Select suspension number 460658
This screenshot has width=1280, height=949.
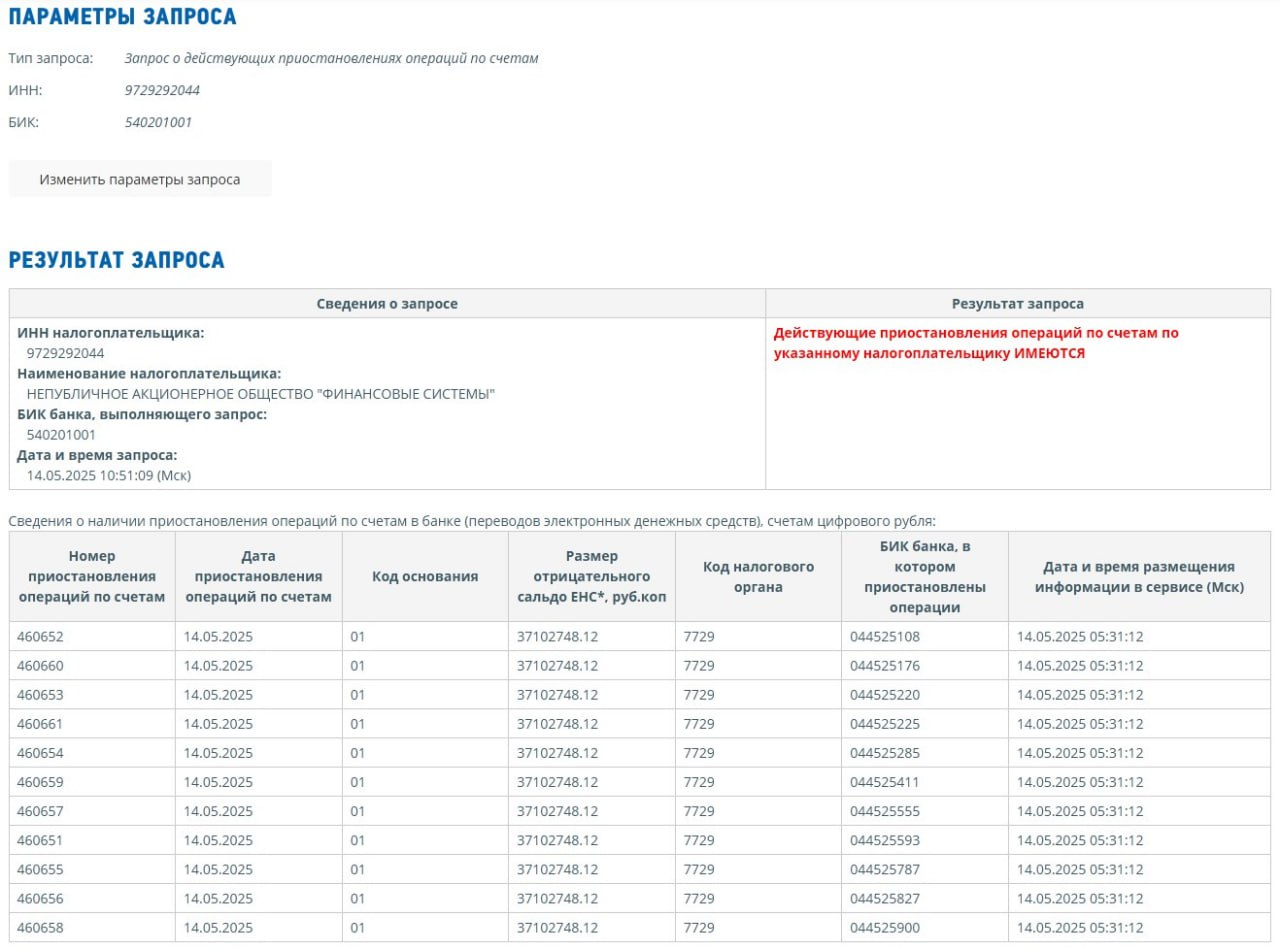coord(40,927)
